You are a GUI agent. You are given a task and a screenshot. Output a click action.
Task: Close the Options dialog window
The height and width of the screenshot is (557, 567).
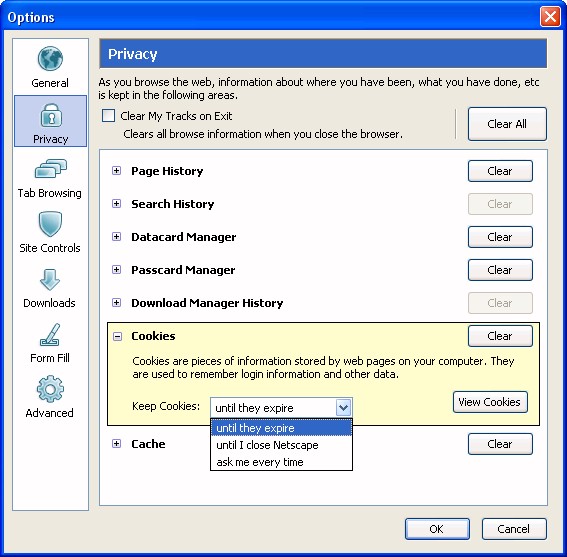tap(550, 17)
